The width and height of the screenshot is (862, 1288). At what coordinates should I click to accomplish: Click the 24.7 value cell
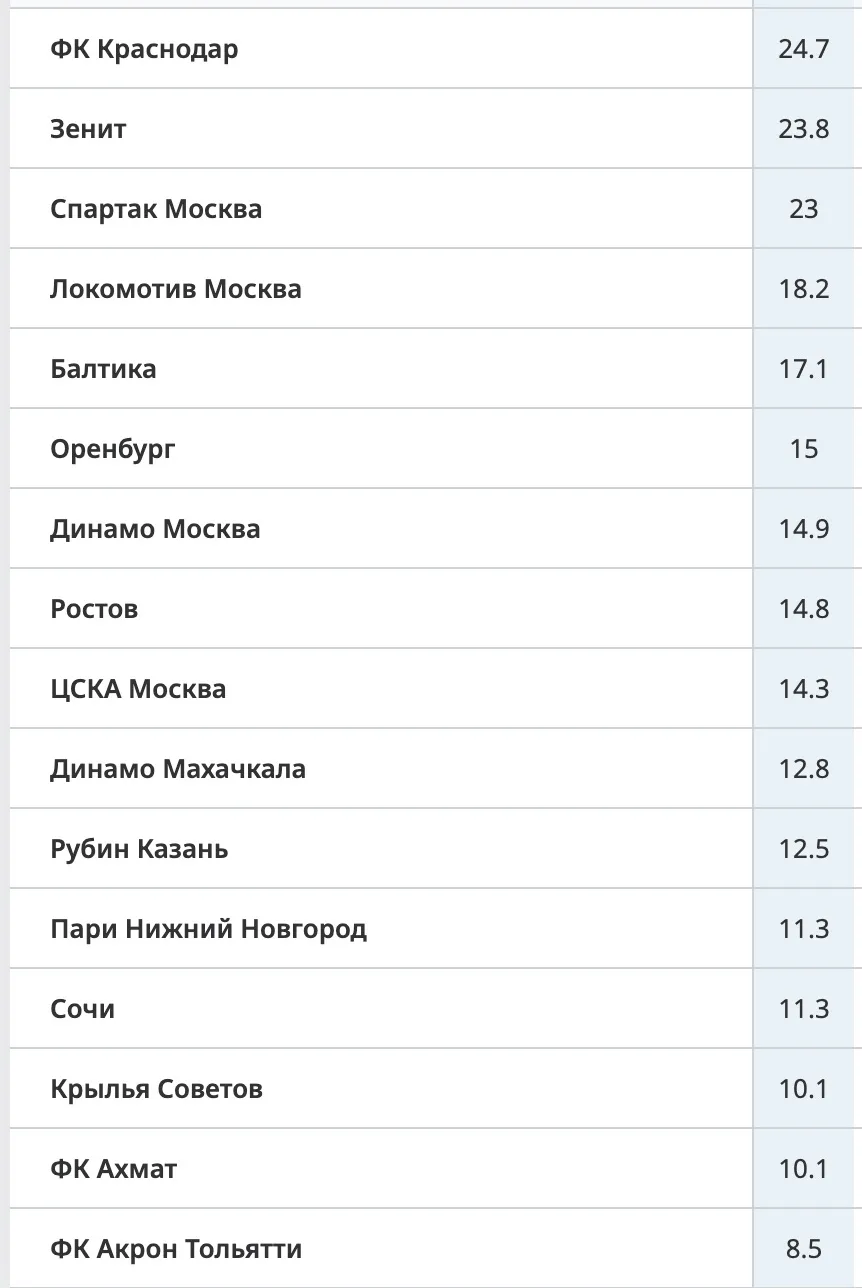click(804, 49)
